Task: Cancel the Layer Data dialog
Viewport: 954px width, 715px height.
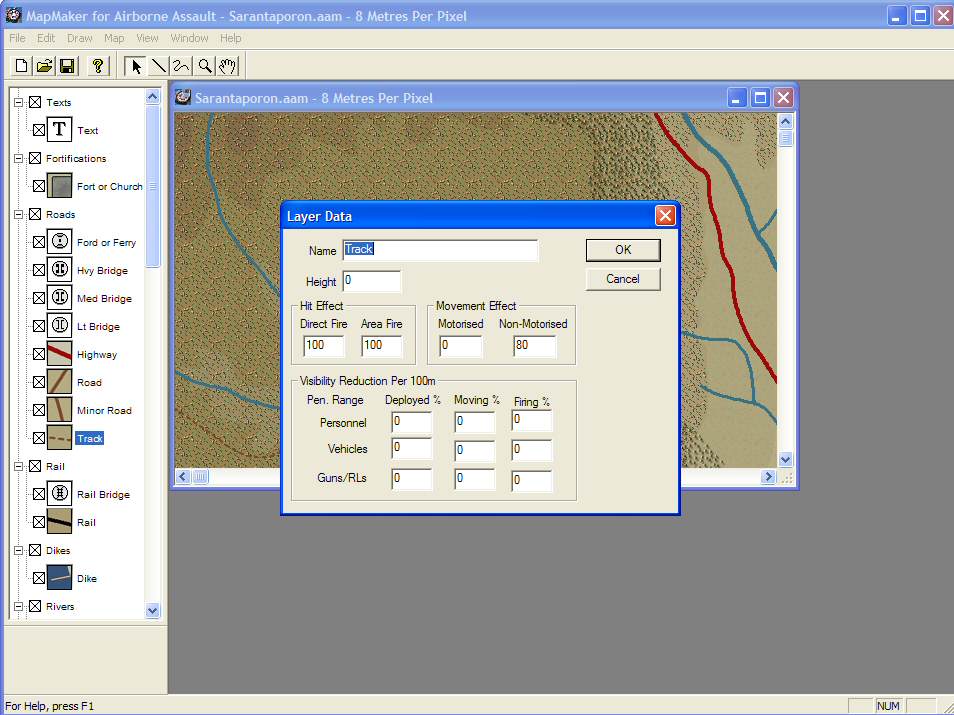Action: [623, 279]
